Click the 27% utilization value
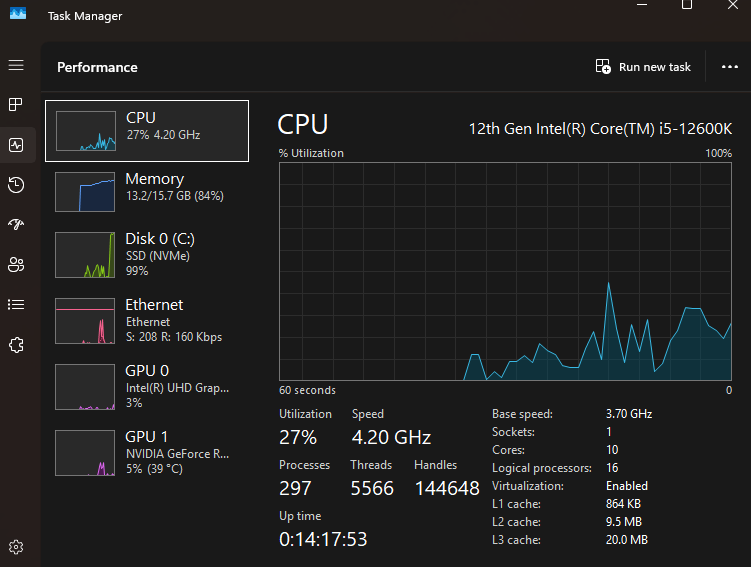 point(298,437)
